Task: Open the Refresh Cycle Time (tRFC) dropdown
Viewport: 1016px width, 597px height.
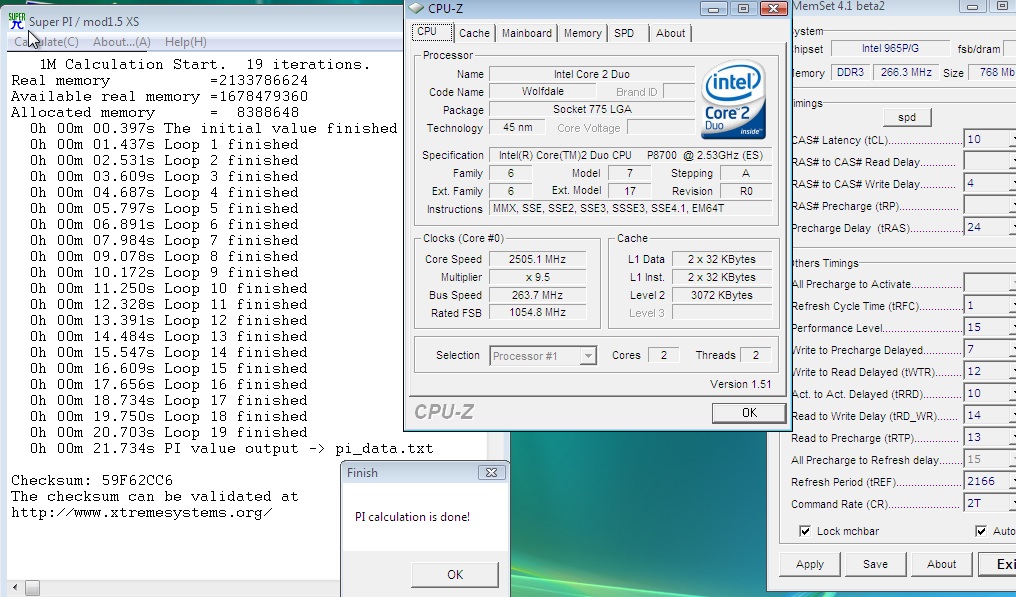Action: [1012, 306]
